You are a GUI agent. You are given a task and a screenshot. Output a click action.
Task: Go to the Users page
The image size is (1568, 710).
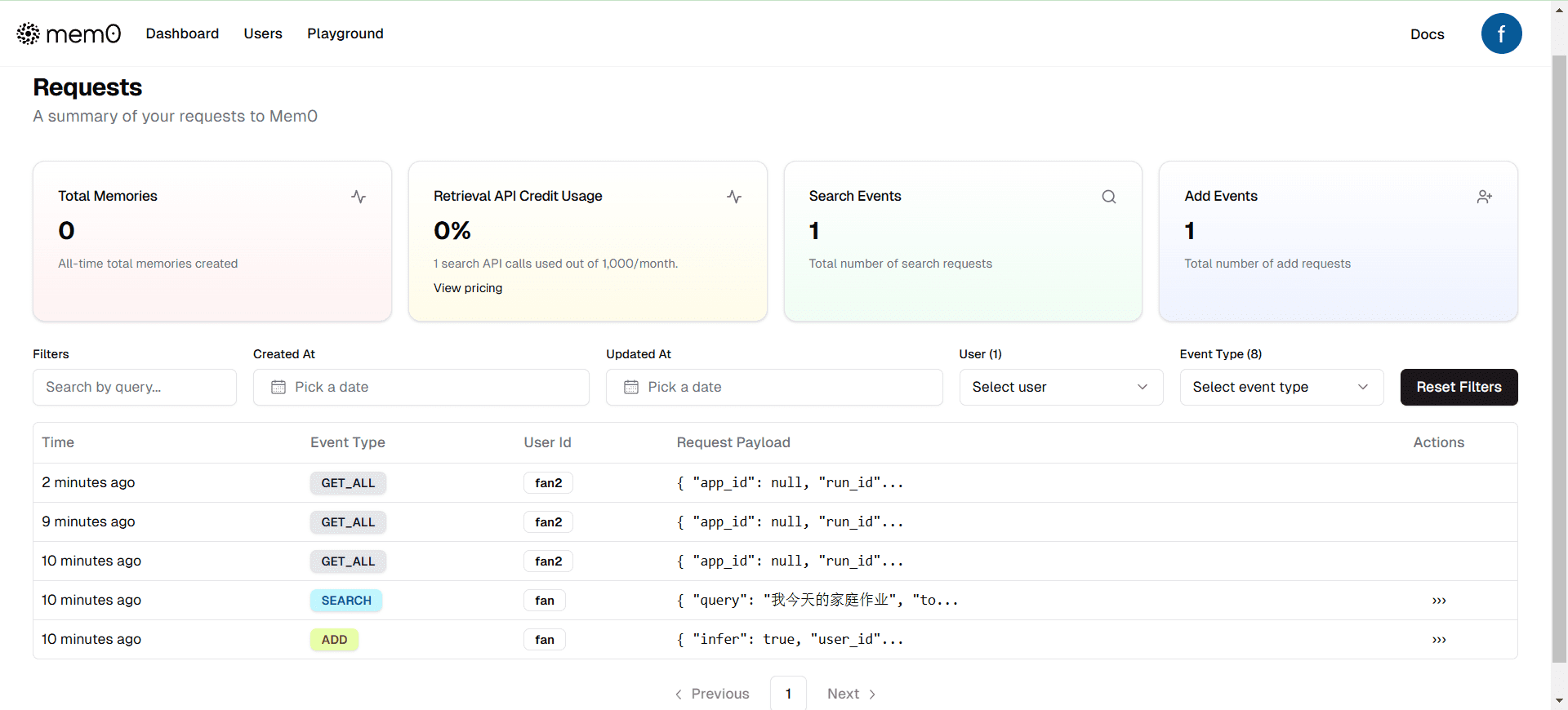click(263, 33)
